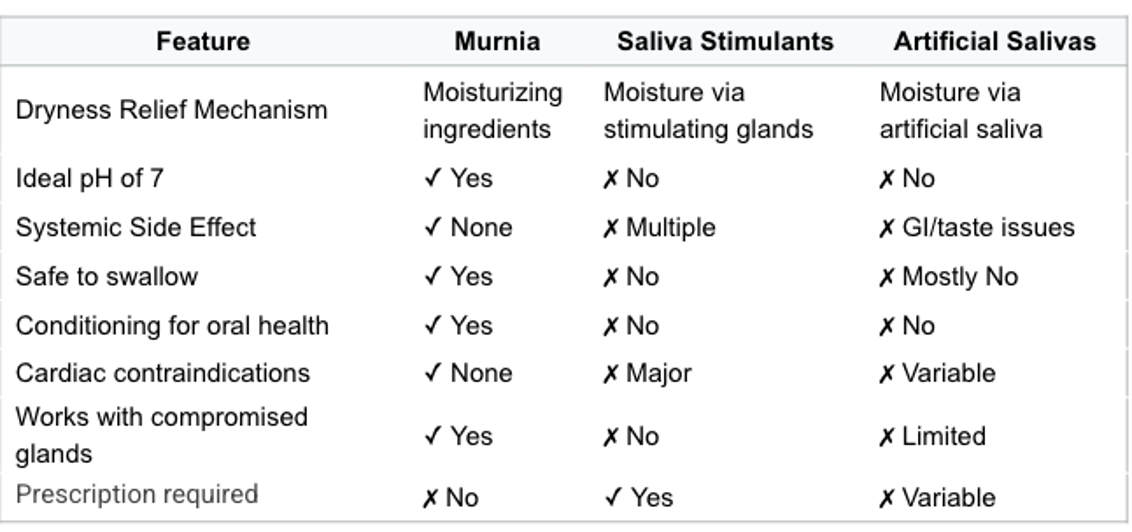Select the Murnia column header
The width and height of the screenshot is (1132, 532).
(497, 42)
